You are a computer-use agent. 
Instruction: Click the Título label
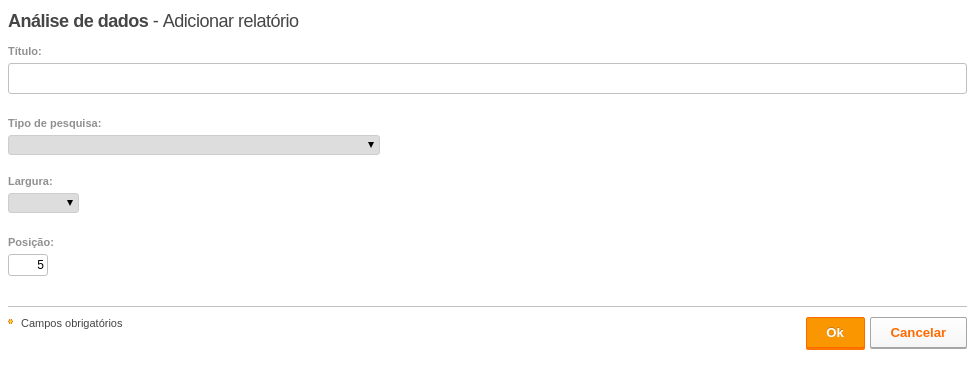(25, 51)
